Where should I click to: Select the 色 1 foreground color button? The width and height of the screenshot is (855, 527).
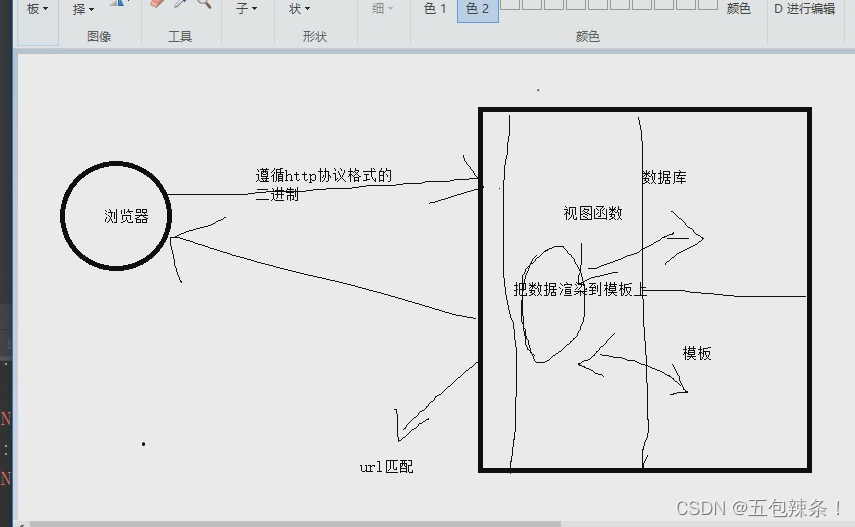435,9
